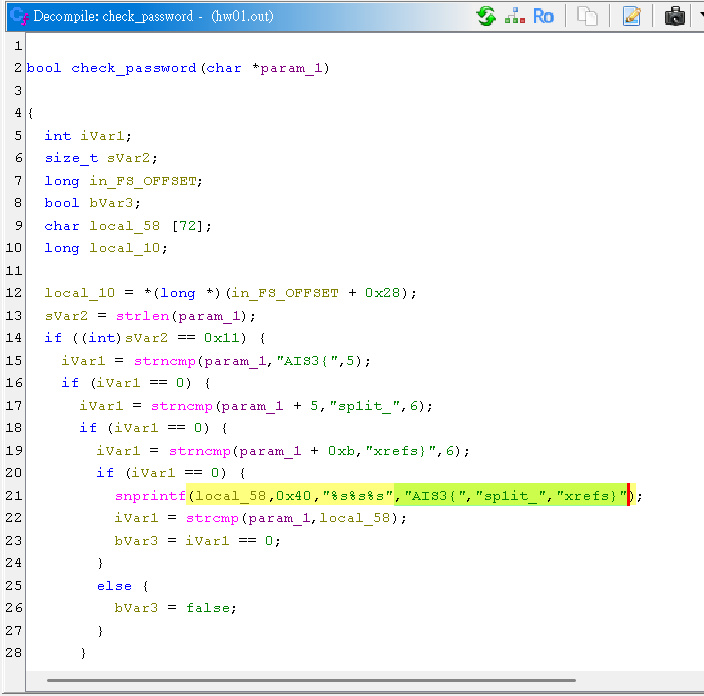The width and height of the screenshot is (704, 696).
Task: Click the false keyword on line 26
Action: [x=208, y=608]
